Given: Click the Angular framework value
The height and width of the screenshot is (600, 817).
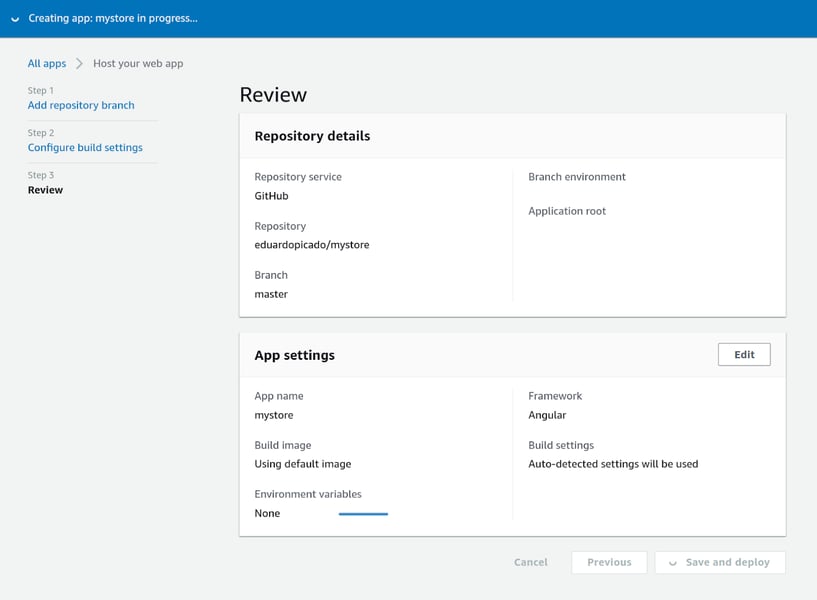Looking at the screenshot, I should (547, 415).
